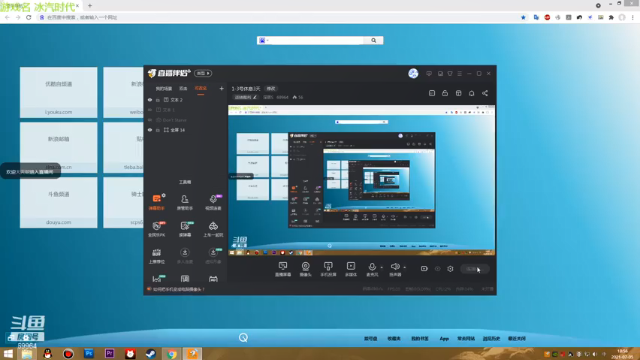This screenshot has width=640, height=360.
Task: Open the mode pill dropdown beside the logo
Action: (203, 73)
